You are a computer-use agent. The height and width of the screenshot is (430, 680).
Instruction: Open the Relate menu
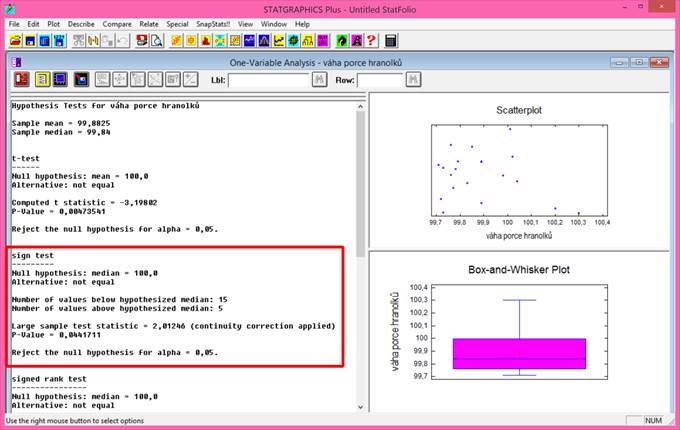click(x=149, y=24)
